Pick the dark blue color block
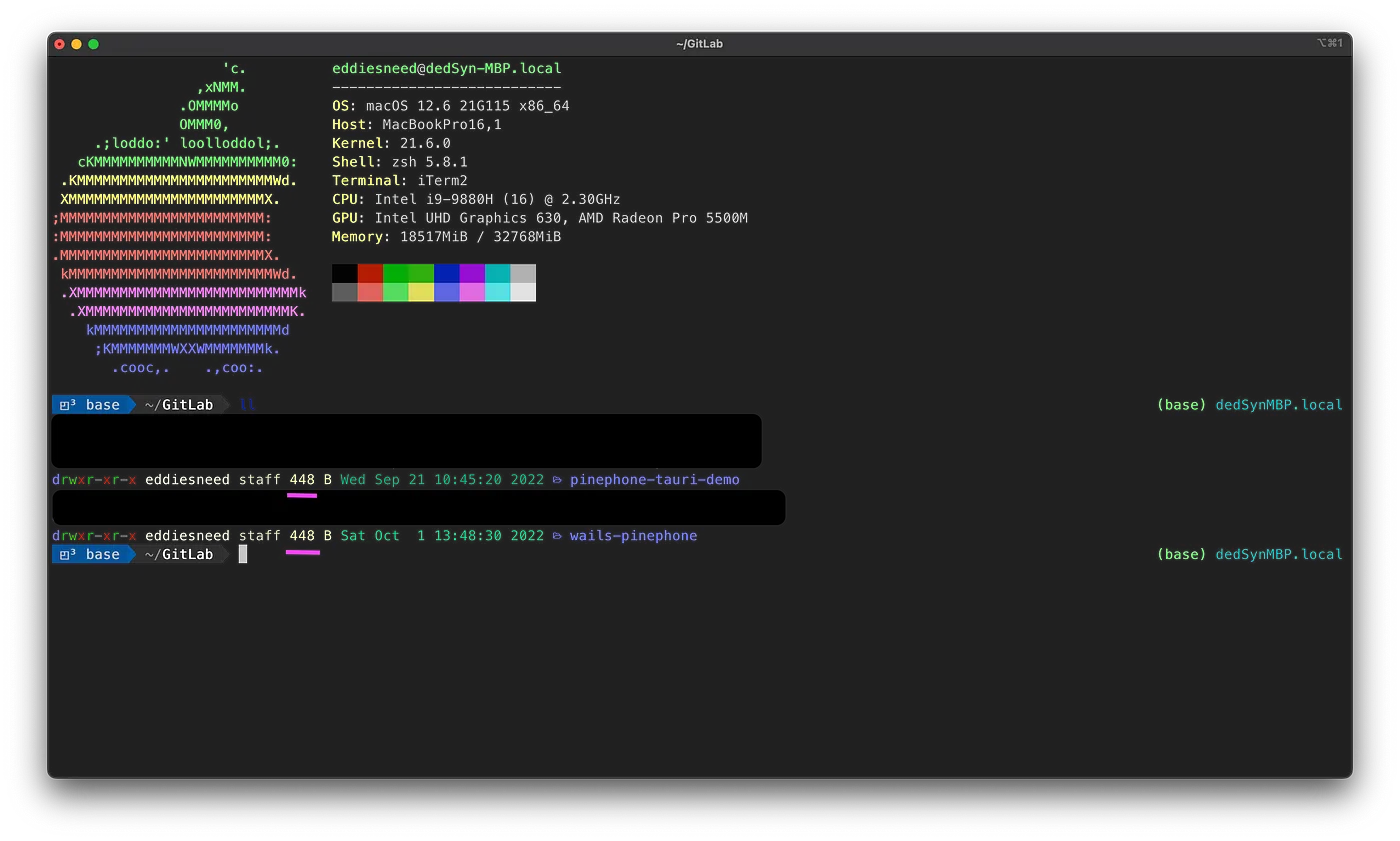 446,273
